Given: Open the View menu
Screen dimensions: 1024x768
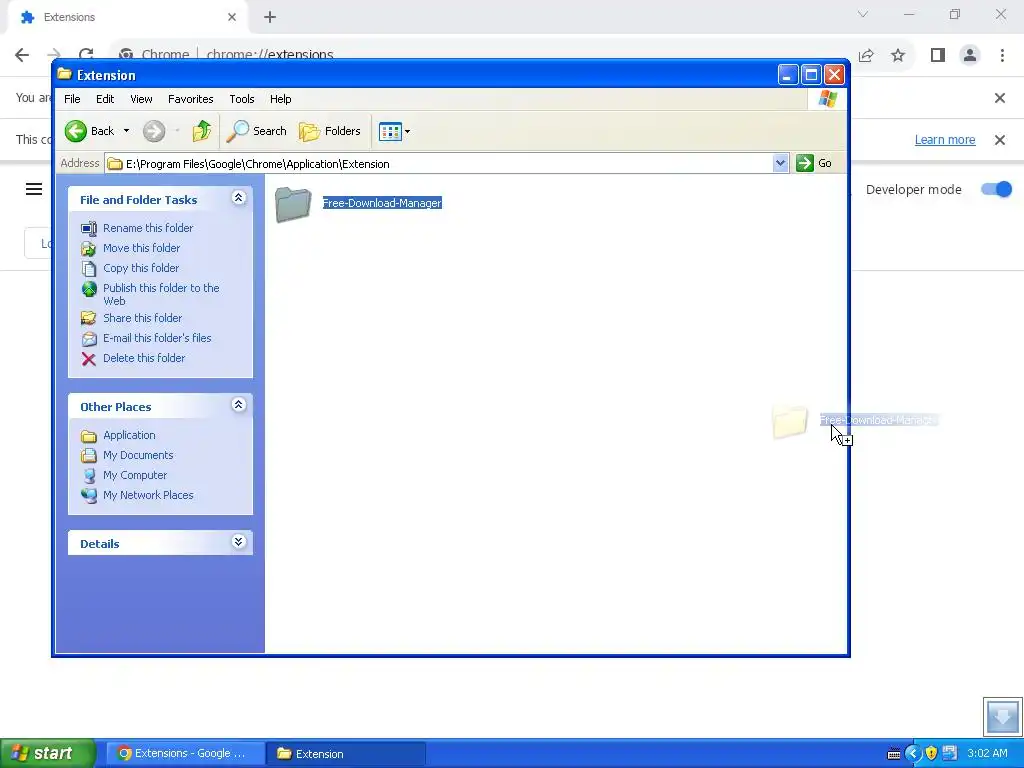Looking at the screenshot, I should point(141,99).
